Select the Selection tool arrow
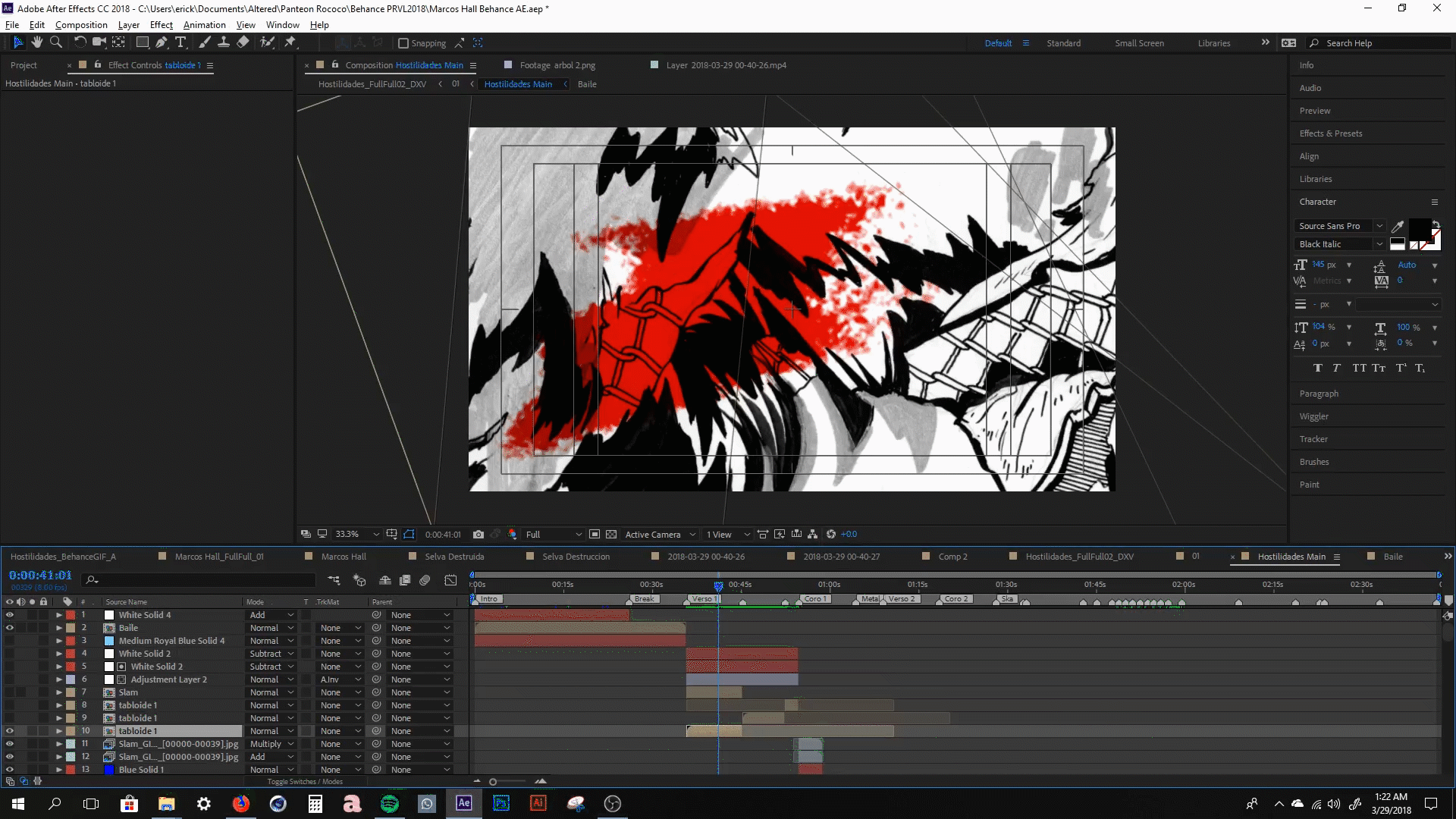Screen dimensions: 1456x819 pyautogui.click(x=19, y=42)
